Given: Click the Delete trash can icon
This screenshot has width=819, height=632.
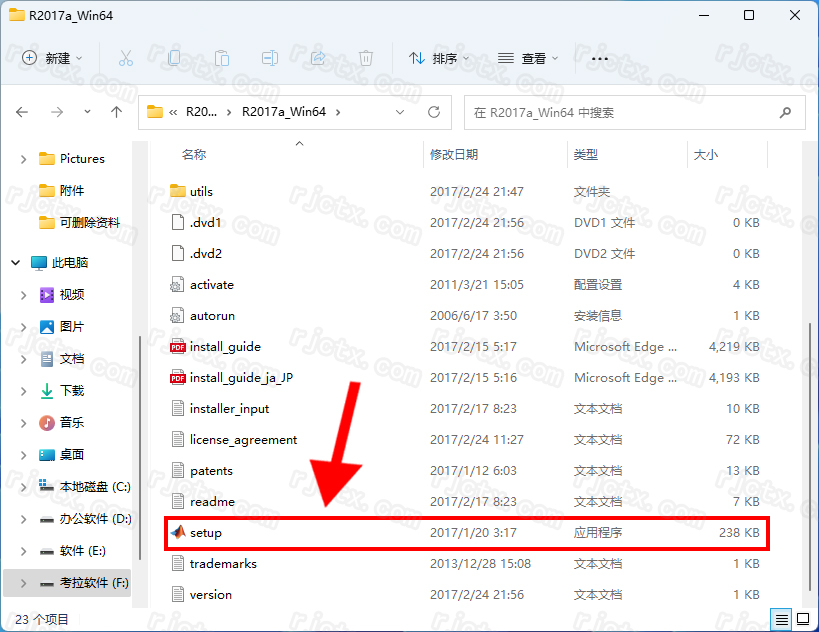Looking at the screenshot, I should point(366,59).
